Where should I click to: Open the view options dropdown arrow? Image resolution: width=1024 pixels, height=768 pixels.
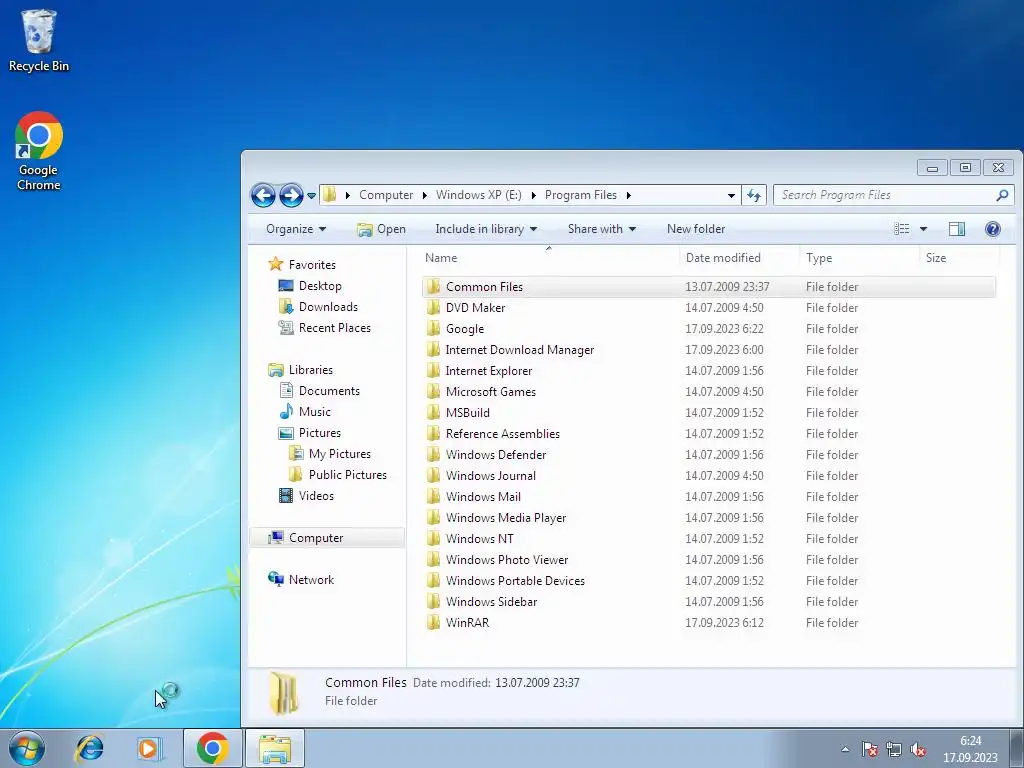pyautogui.click(x=923, y=229)
